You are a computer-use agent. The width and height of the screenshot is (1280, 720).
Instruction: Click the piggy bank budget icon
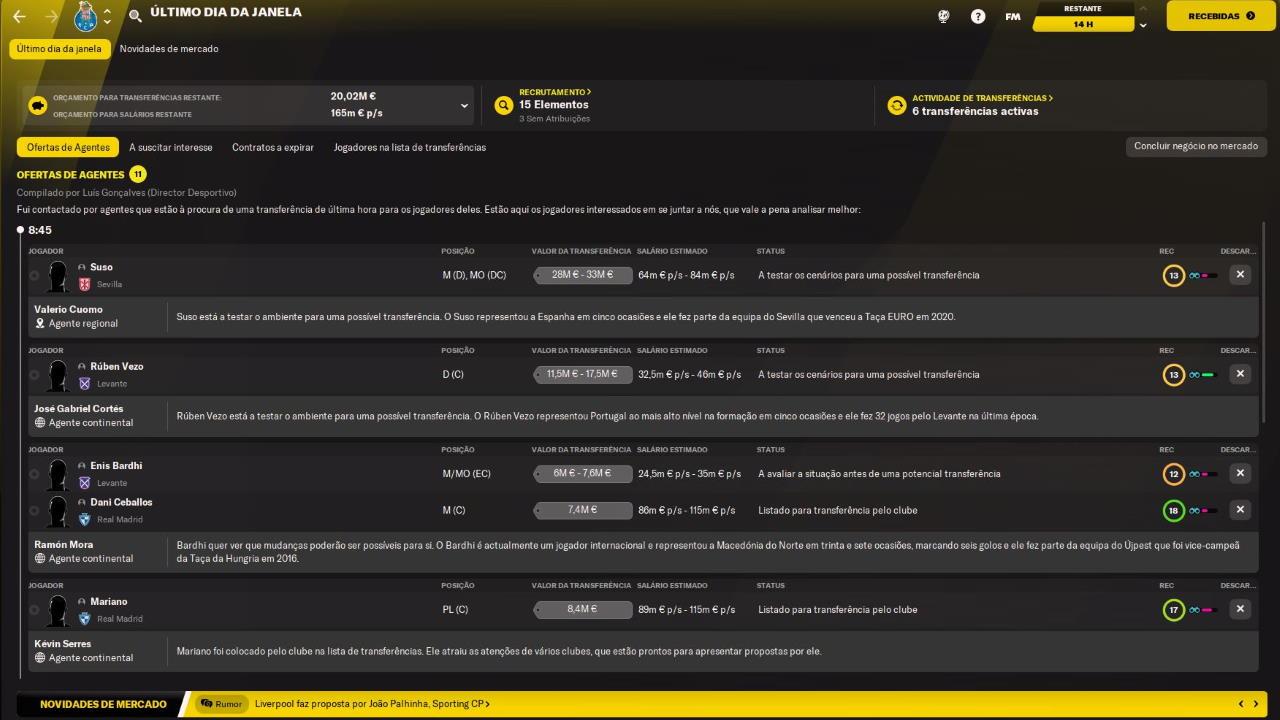point(38,105)
